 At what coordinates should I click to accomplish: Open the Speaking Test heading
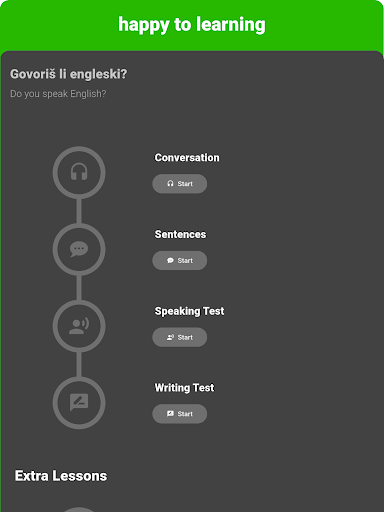coord(189,311)
